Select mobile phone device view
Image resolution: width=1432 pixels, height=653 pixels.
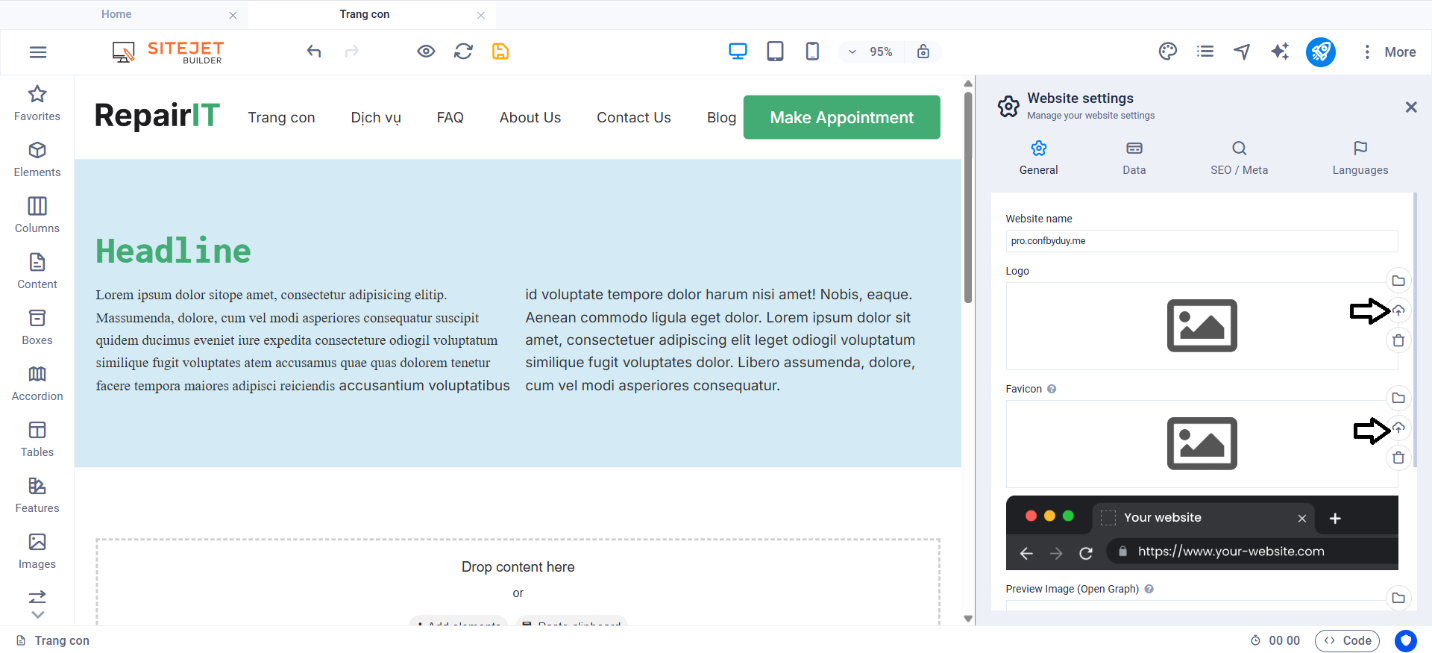812,51
